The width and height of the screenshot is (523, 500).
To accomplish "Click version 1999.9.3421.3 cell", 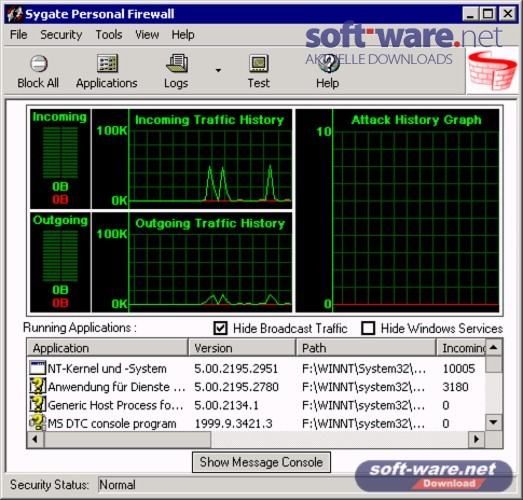I will pos(233,423).
